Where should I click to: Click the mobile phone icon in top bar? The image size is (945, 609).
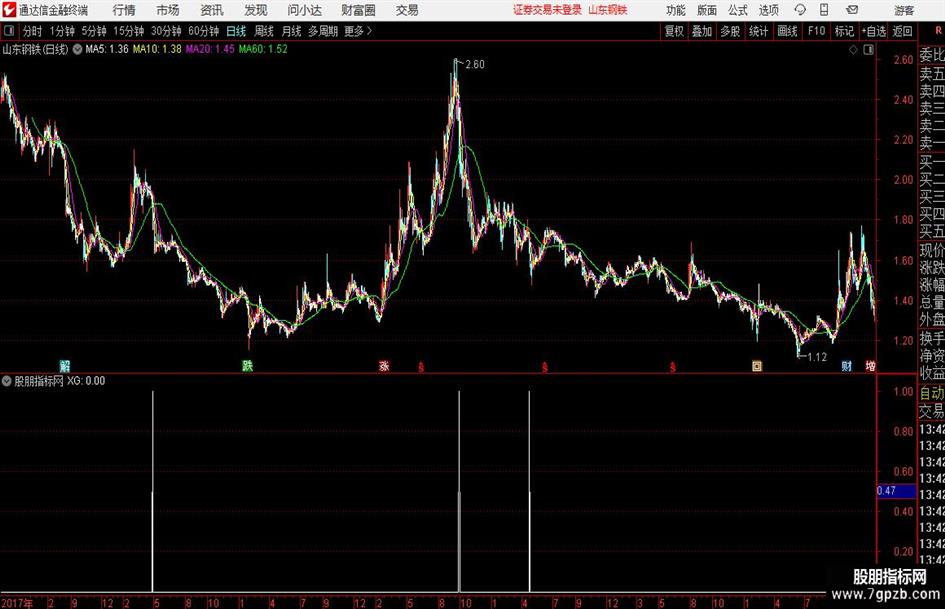[824, 10]
